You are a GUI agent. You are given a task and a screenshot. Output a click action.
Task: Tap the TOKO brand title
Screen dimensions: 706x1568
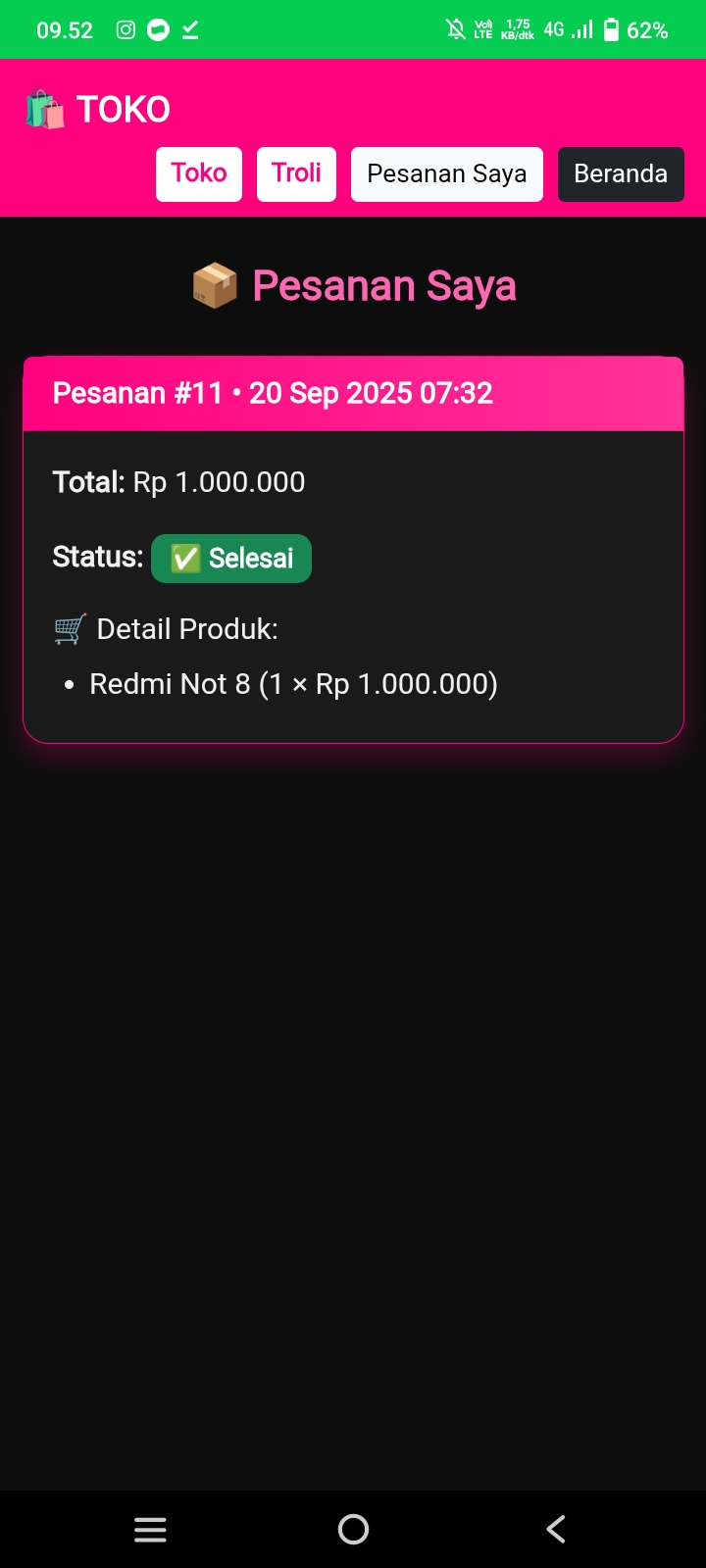(124, 110)
